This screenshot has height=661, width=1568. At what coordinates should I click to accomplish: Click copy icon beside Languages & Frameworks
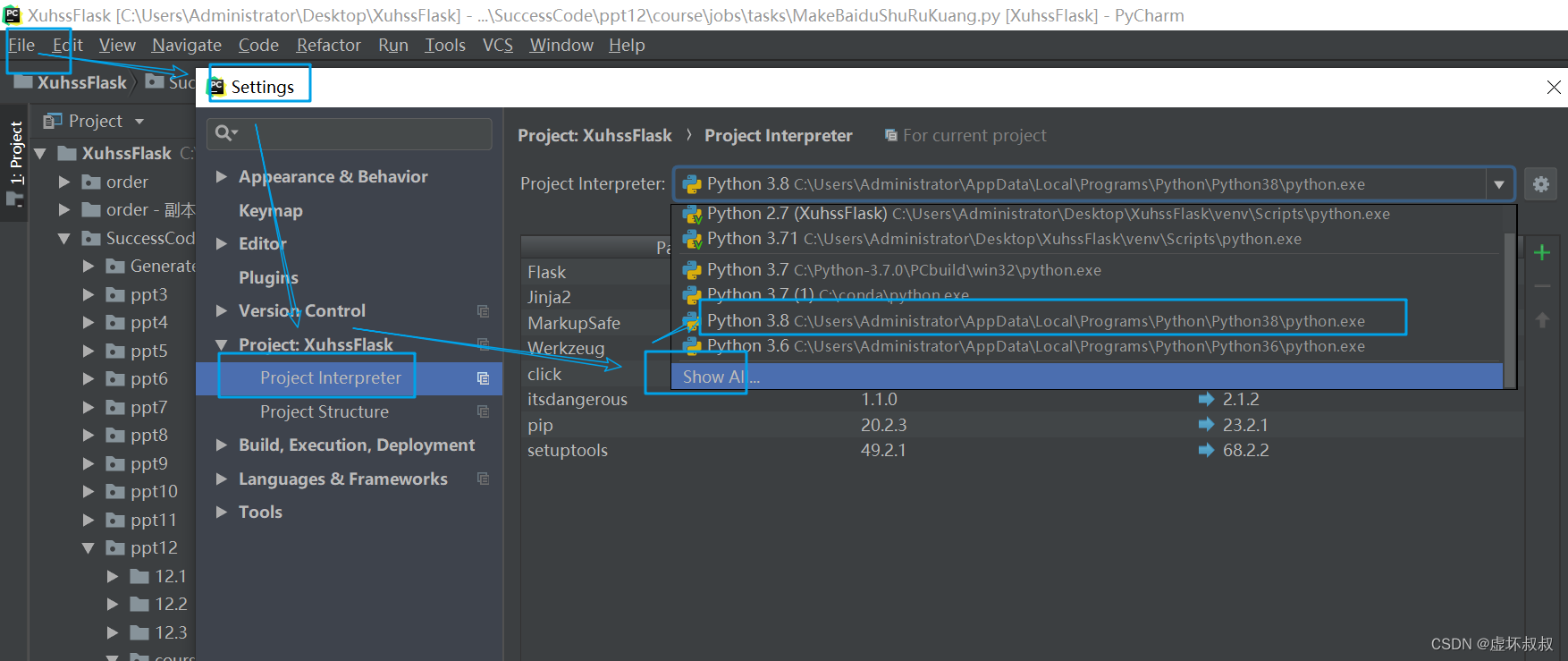pyautogui.click(x=483, y=479)
